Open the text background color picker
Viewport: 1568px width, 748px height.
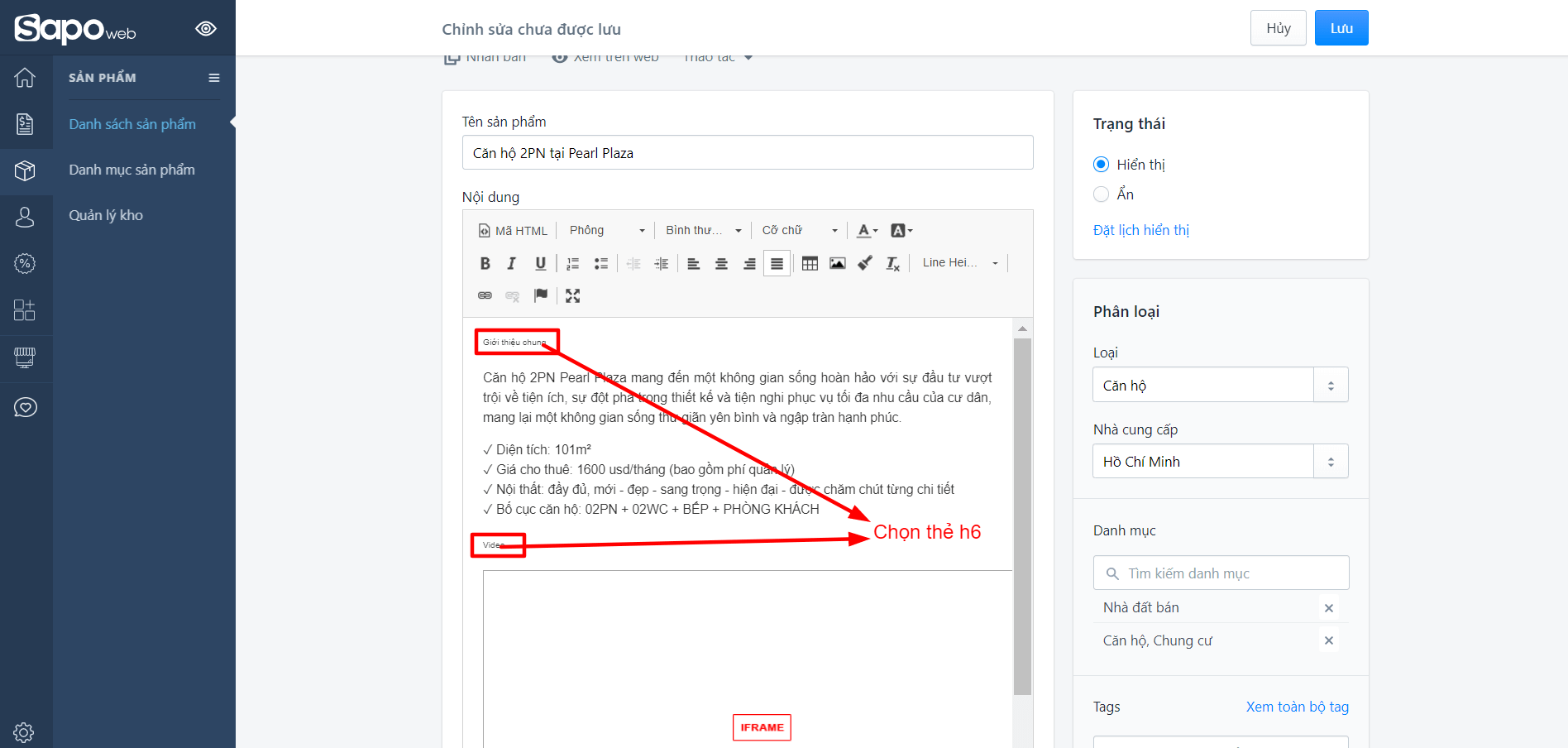901,231
